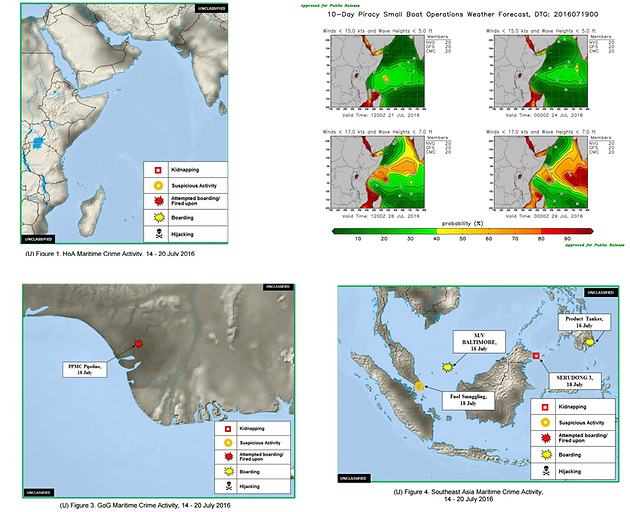Click the orange Fuel Smuggling circle marker
The width and height of the screenshot is (630, 512).
419,386
